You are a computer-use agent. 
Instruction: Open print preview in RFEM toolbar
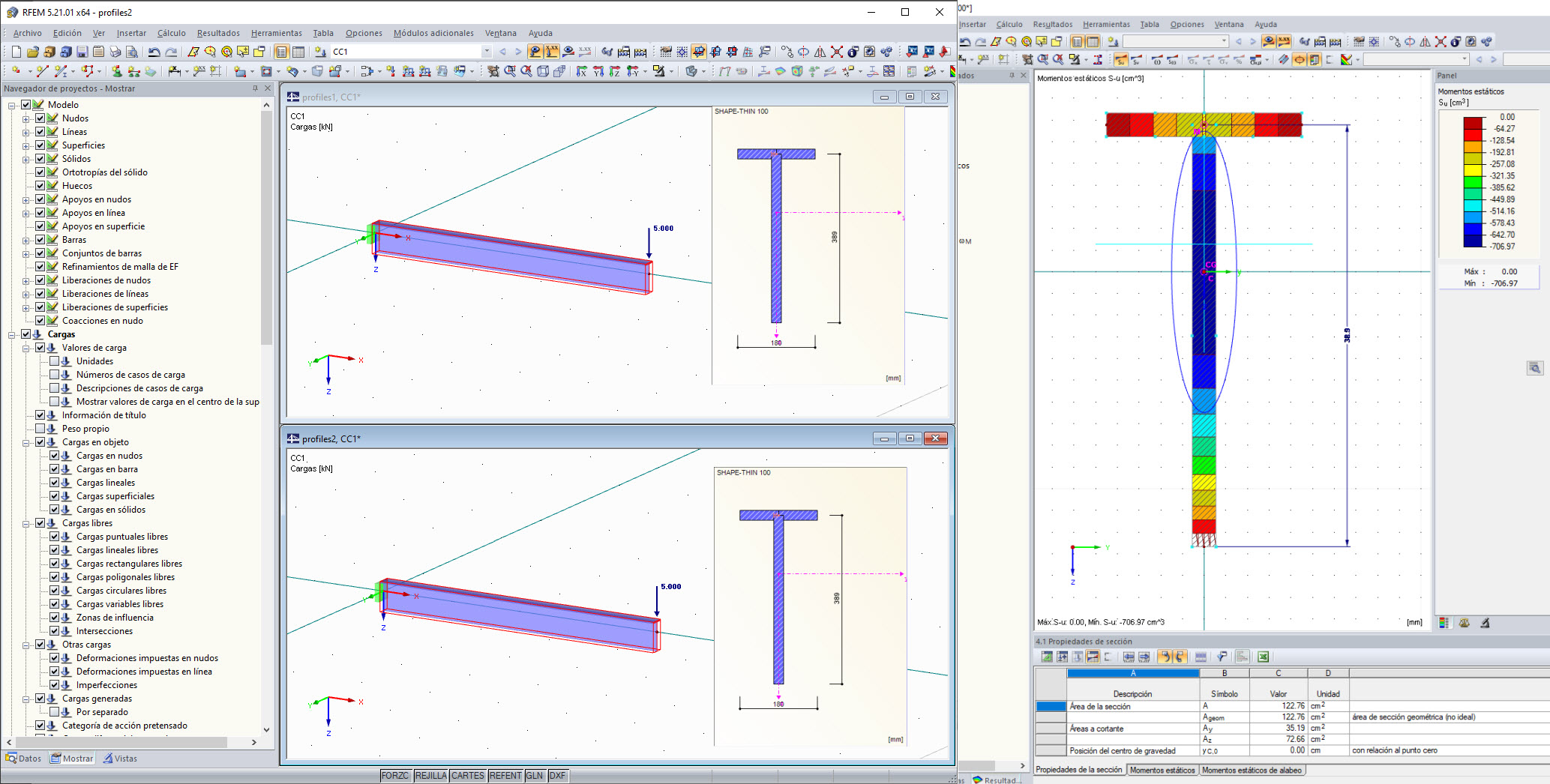click(132, 52)
